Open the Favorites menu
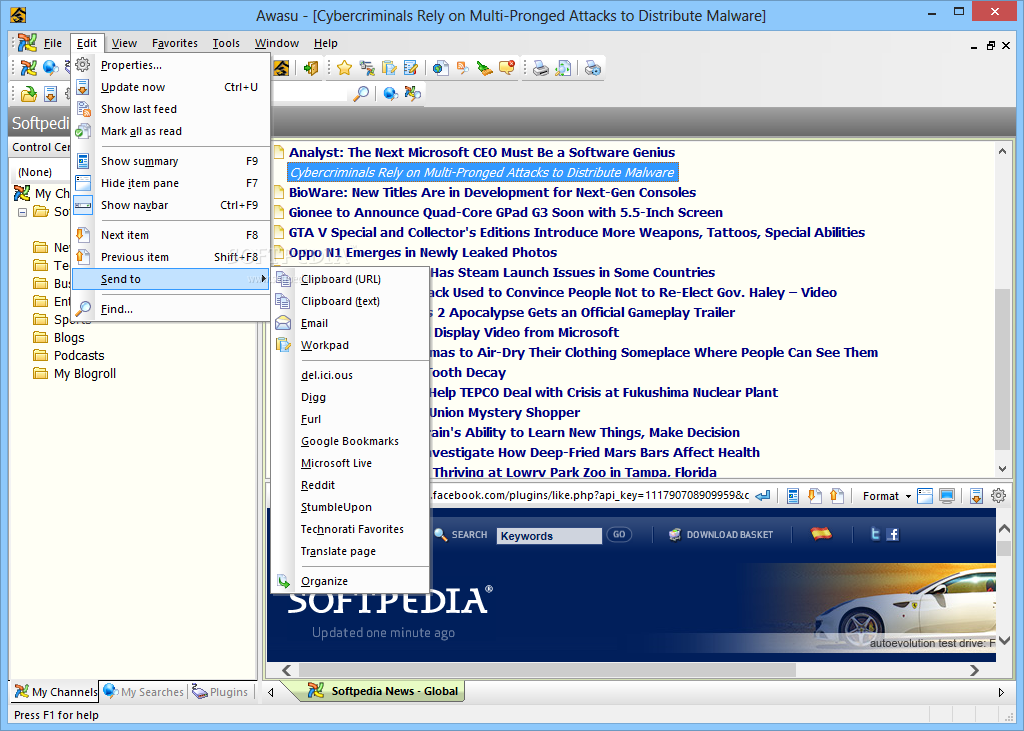 point(174,43)
